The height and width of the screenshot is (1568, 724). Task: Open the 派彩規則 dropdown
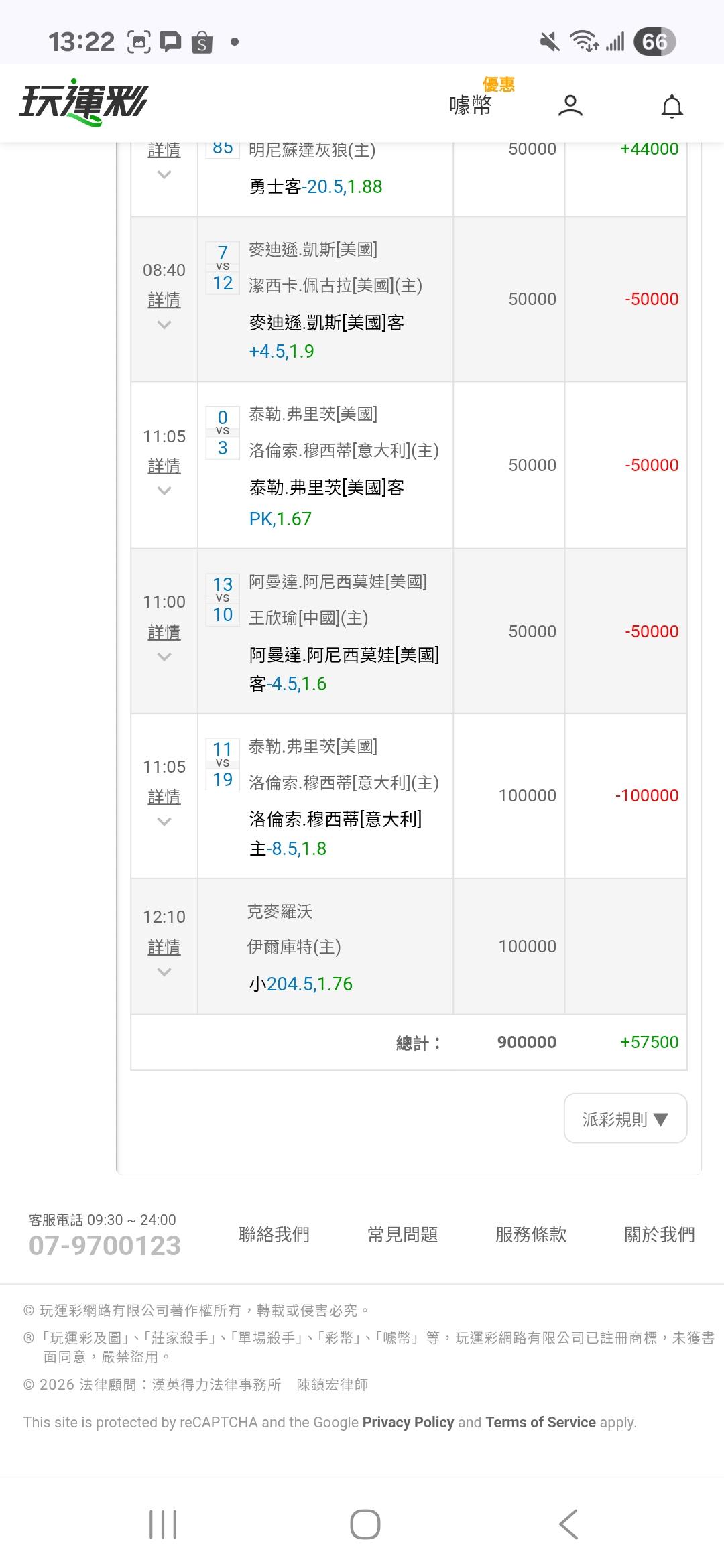point(625,1119)
